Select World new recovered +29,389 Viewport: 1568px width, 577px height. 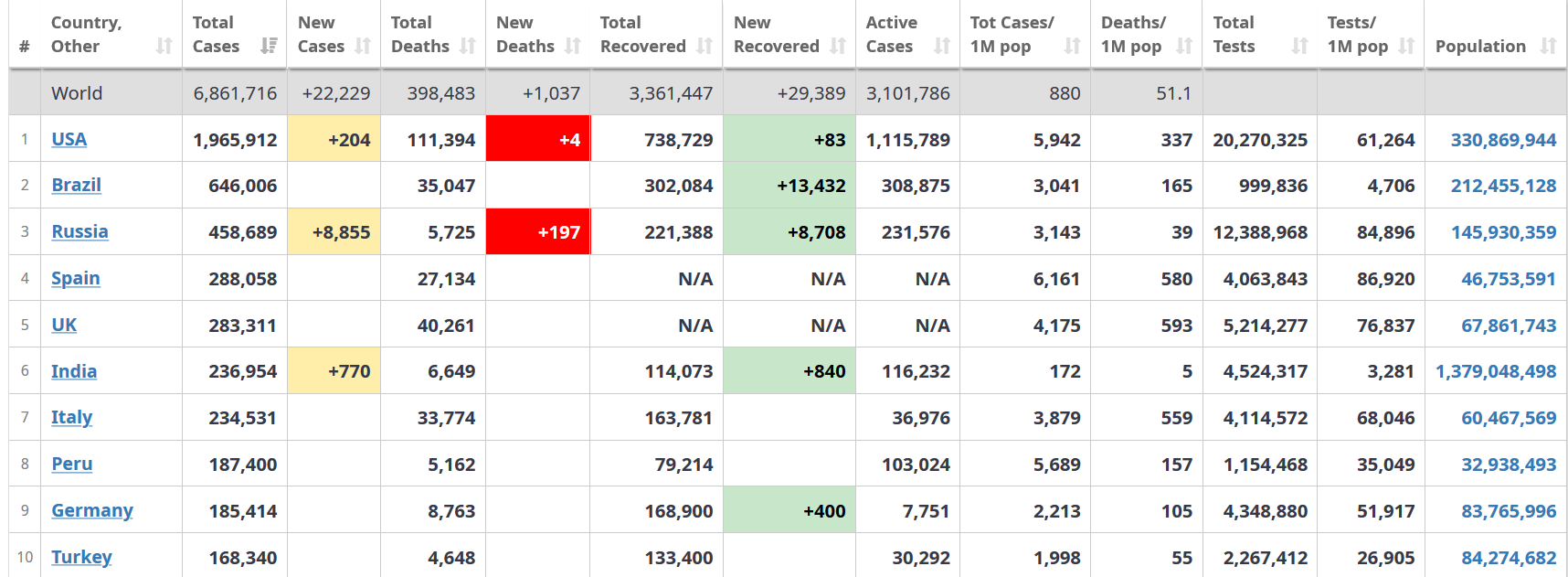coord(811,93)
